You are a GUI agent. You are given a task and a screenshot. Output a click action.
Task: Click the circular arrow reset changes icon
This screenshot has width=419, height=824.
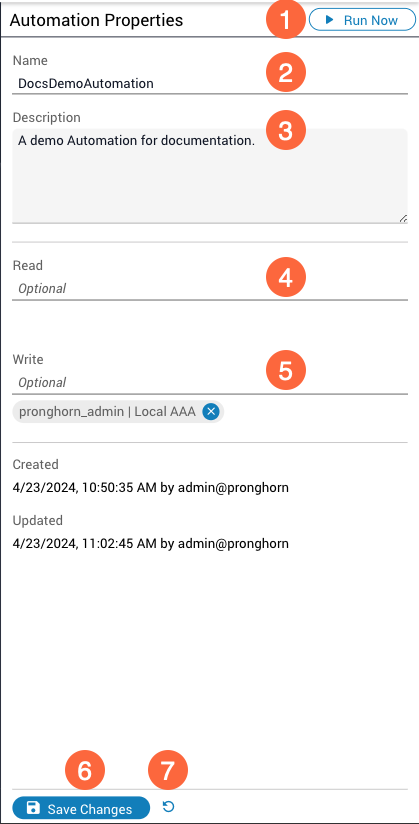coord(168,807)
